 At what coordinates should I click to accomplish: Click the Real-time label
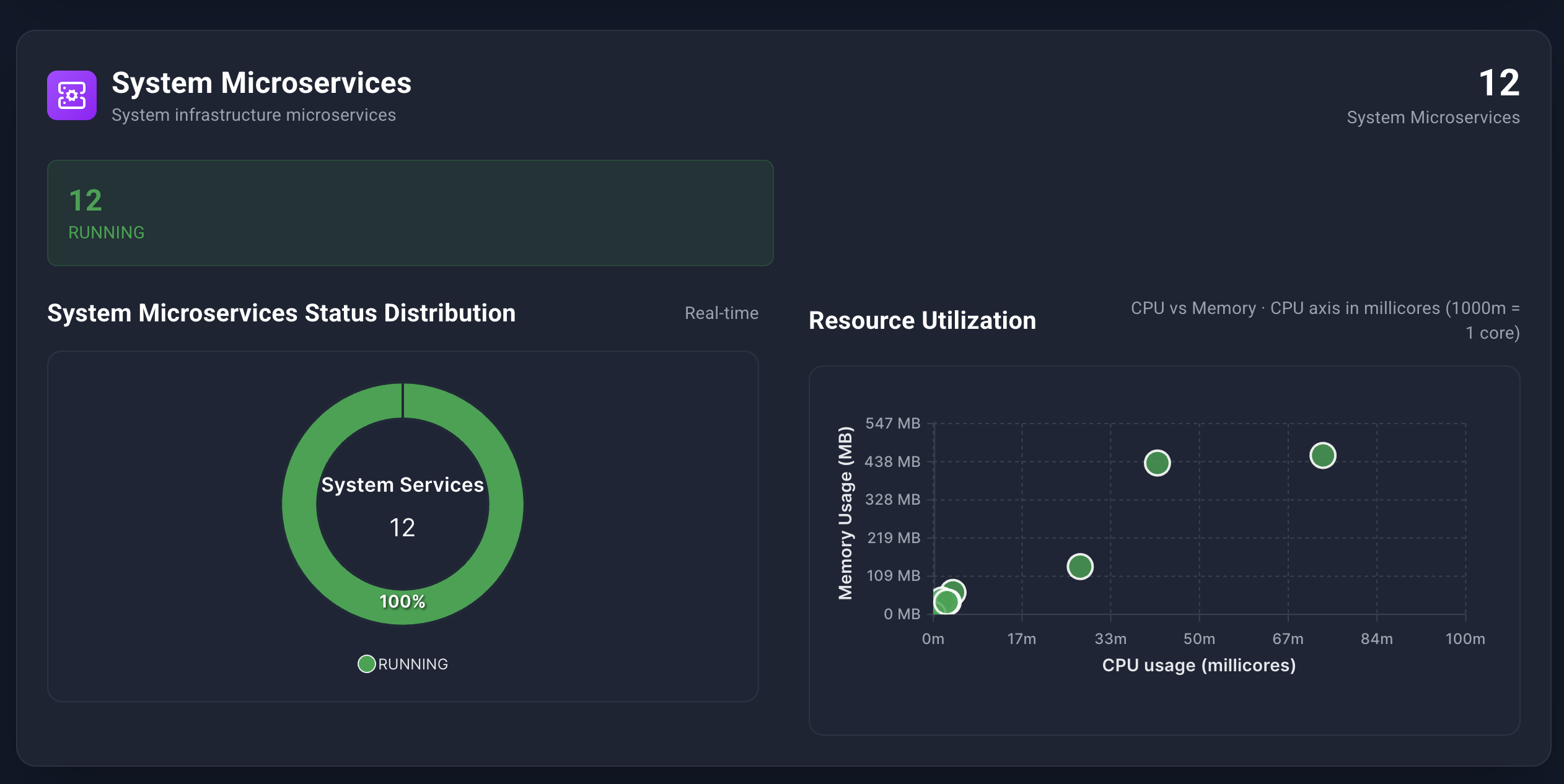[721, 313]
